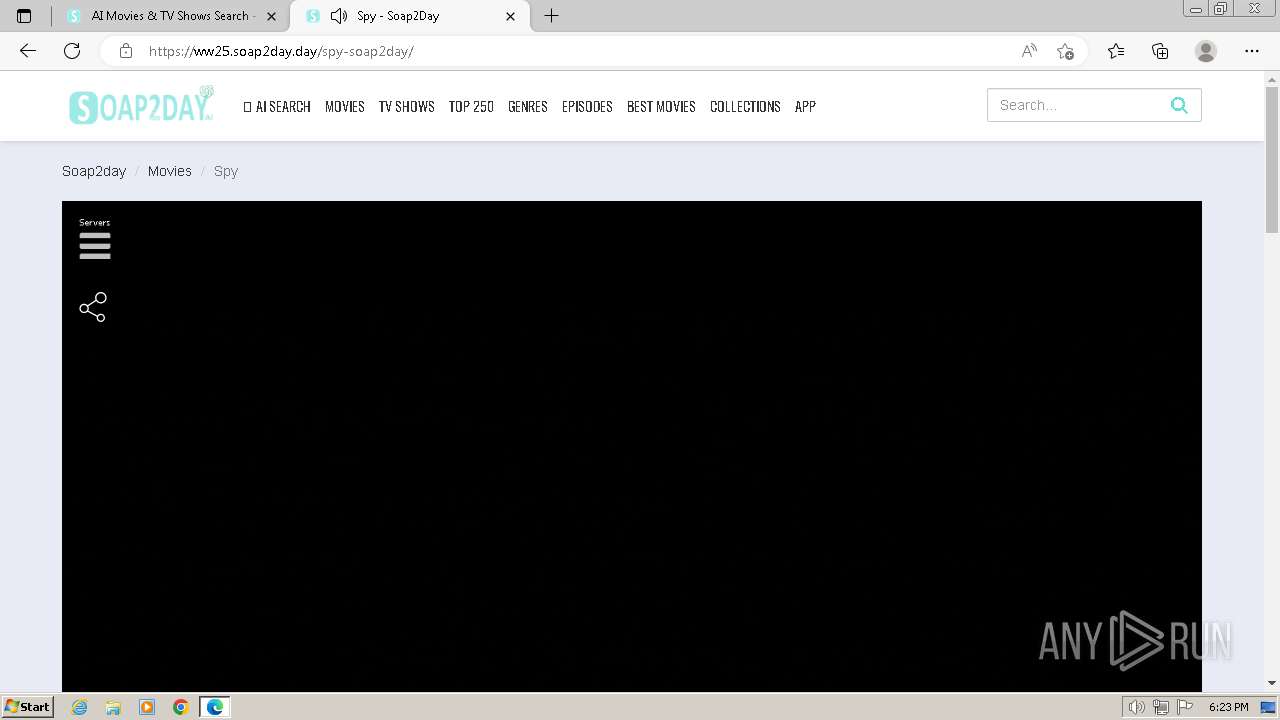Mute the Spy tab audio icon
The height and width of the screenshot is (720, 1280).
[339, 16]
